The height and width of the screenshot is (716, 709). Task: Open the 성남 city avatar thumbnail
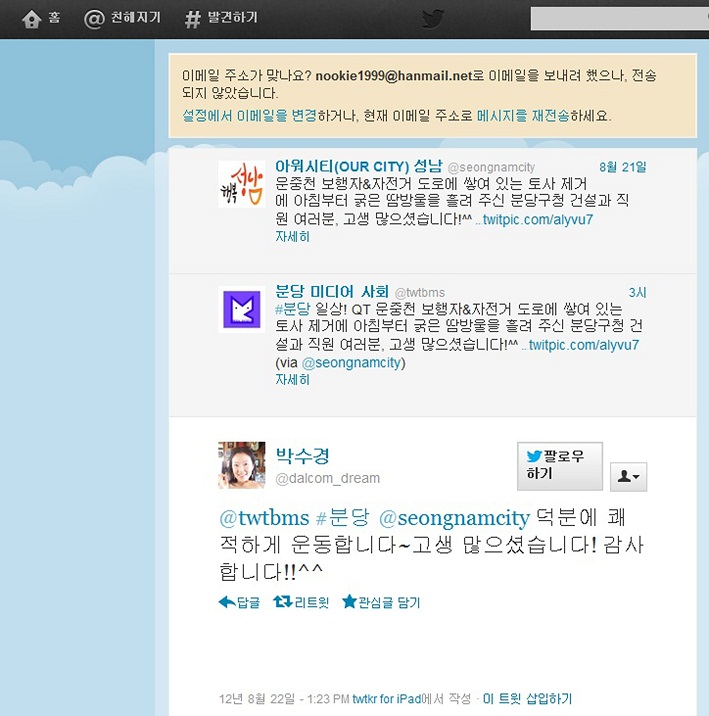coord(242,184)
